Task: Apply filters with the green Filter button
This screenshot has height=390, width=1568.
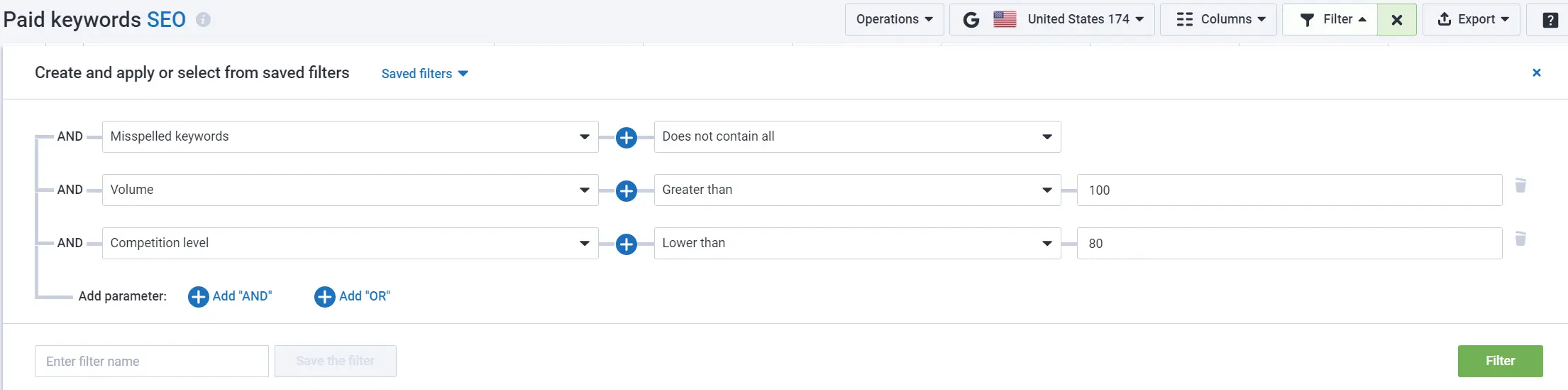Action: pyautogui.click(x=1500, y=361)
